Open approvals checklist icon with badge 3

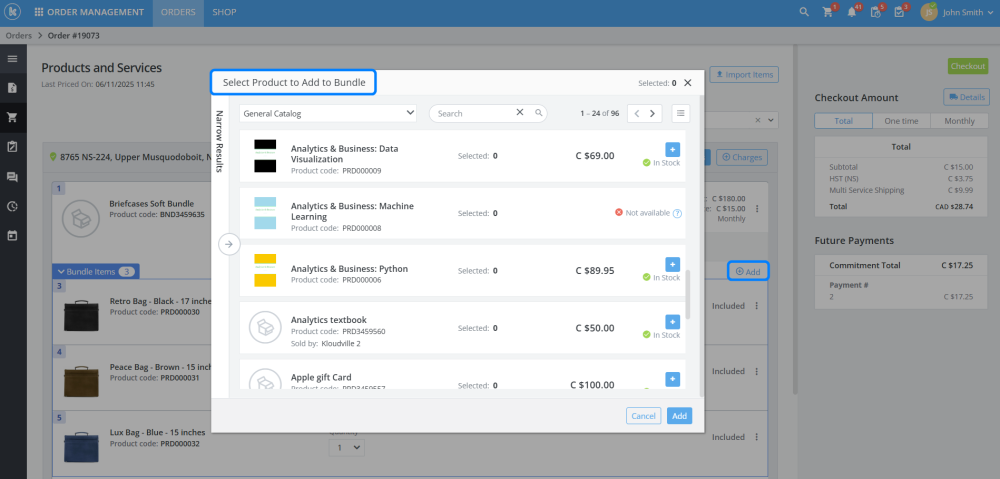900,12
